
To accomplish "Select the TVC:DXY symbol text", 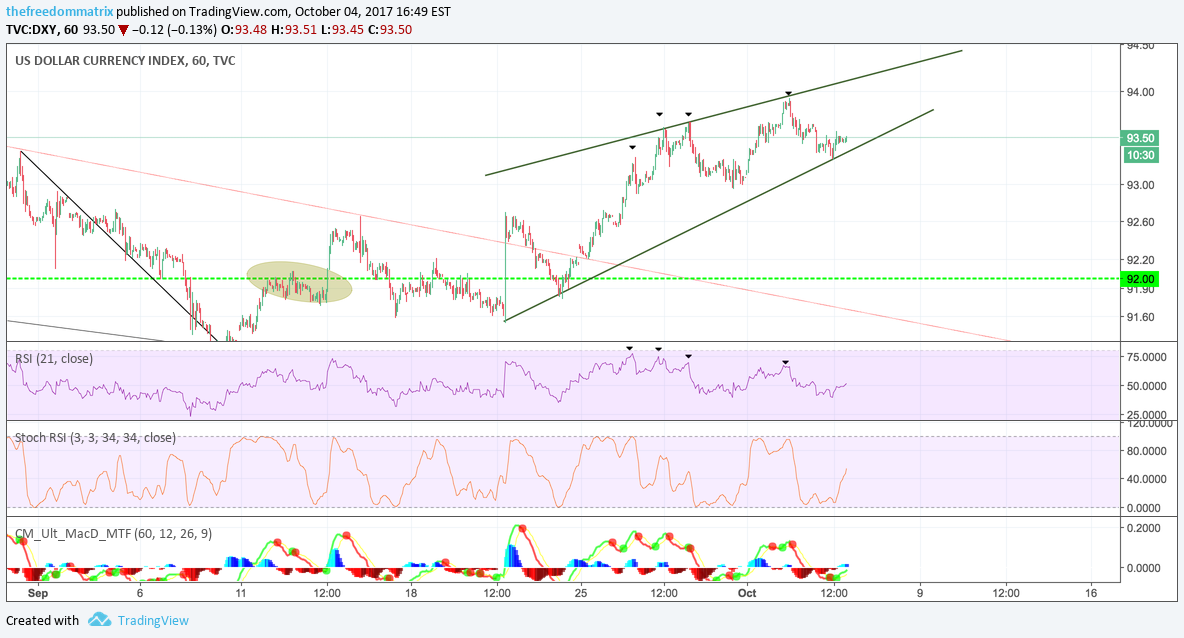I will coord(32,29).
